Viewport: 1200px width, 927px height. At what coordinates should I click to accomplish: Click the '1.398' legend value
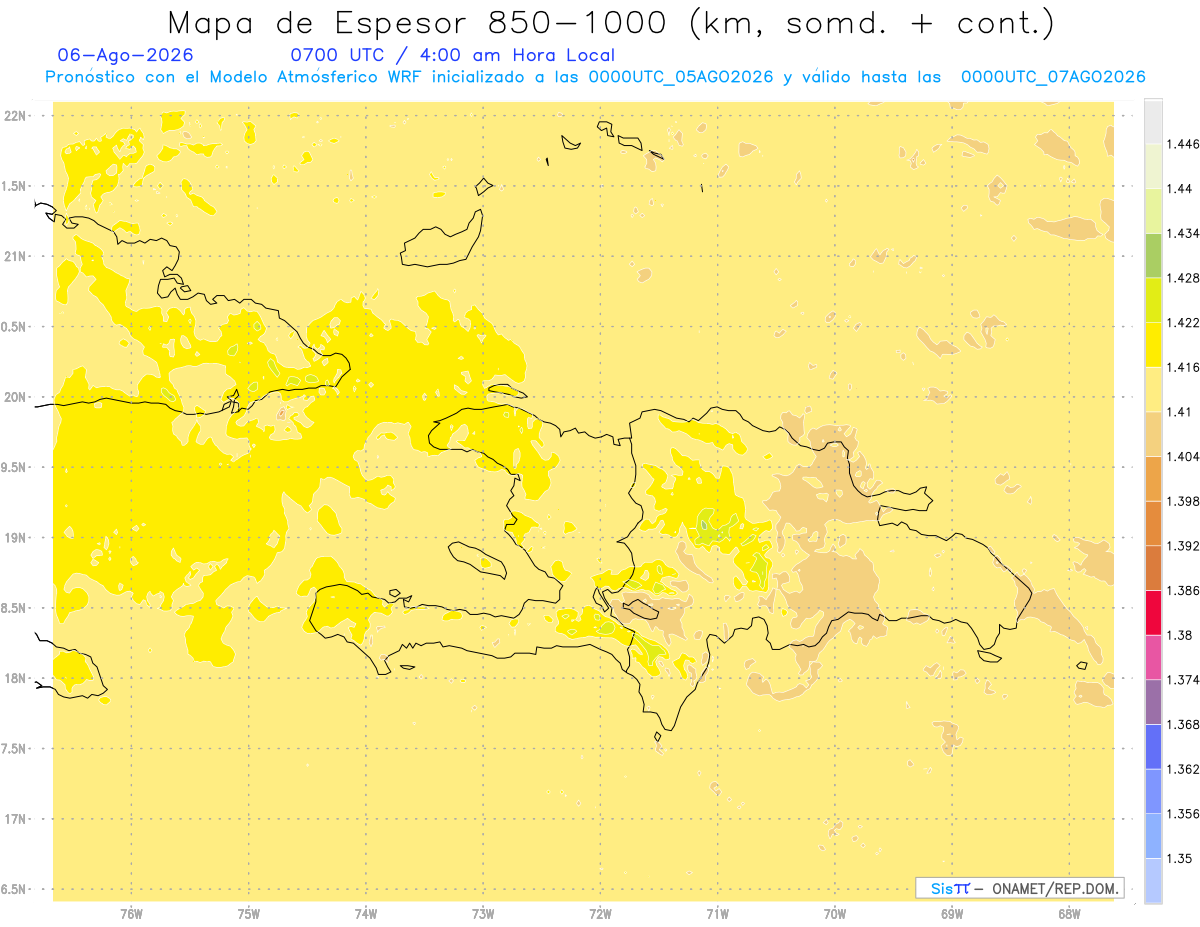click(x=1183, y=501)
